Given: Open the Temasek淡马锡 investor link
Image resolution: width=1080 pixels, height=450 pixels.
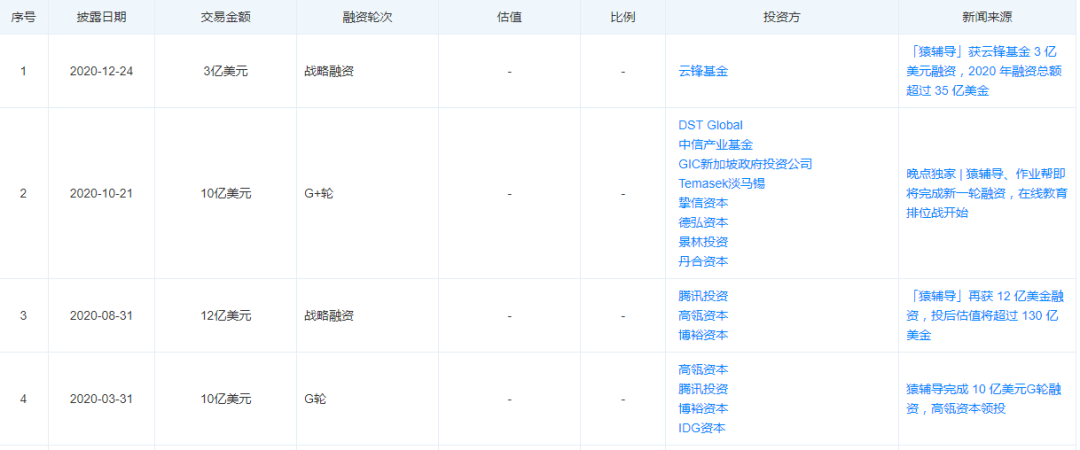Looking at the screenshot, I should pyautogui.click(x=721, y=183).
